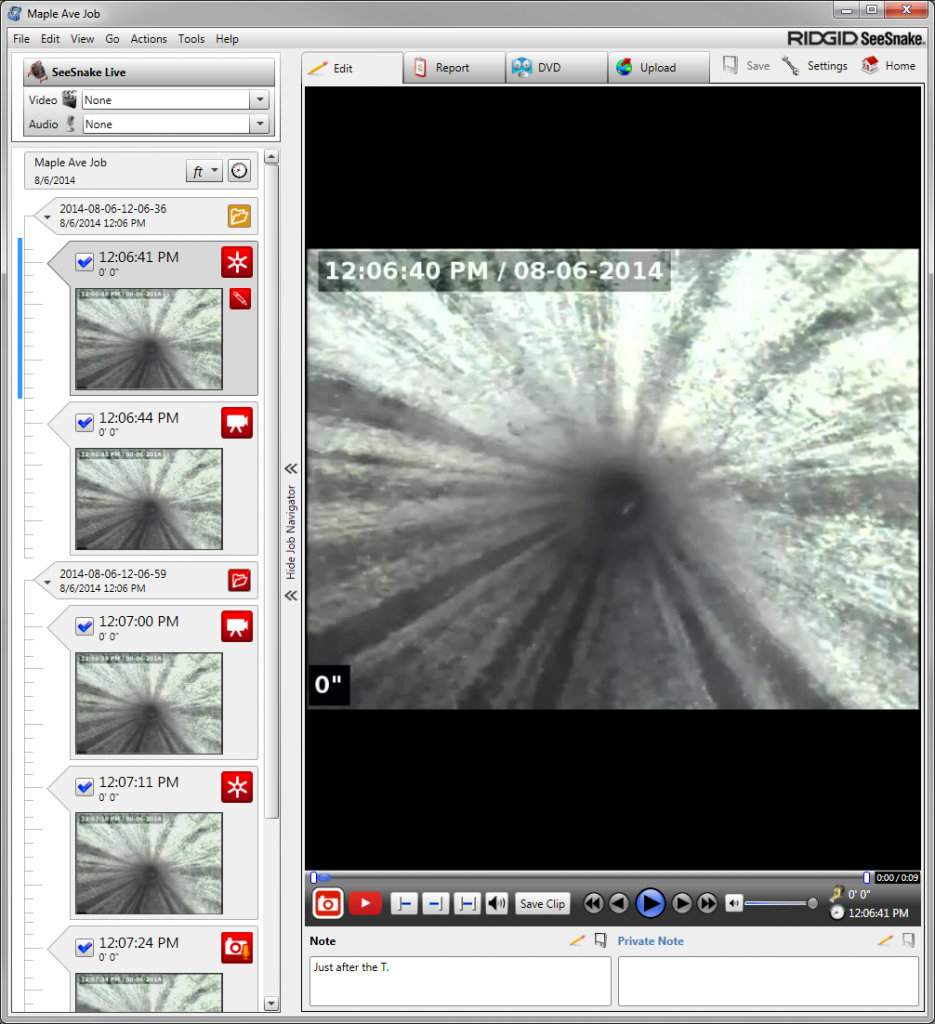Open the Edit menu
This screenshot has width=935, height=1024.
[50, 39]
